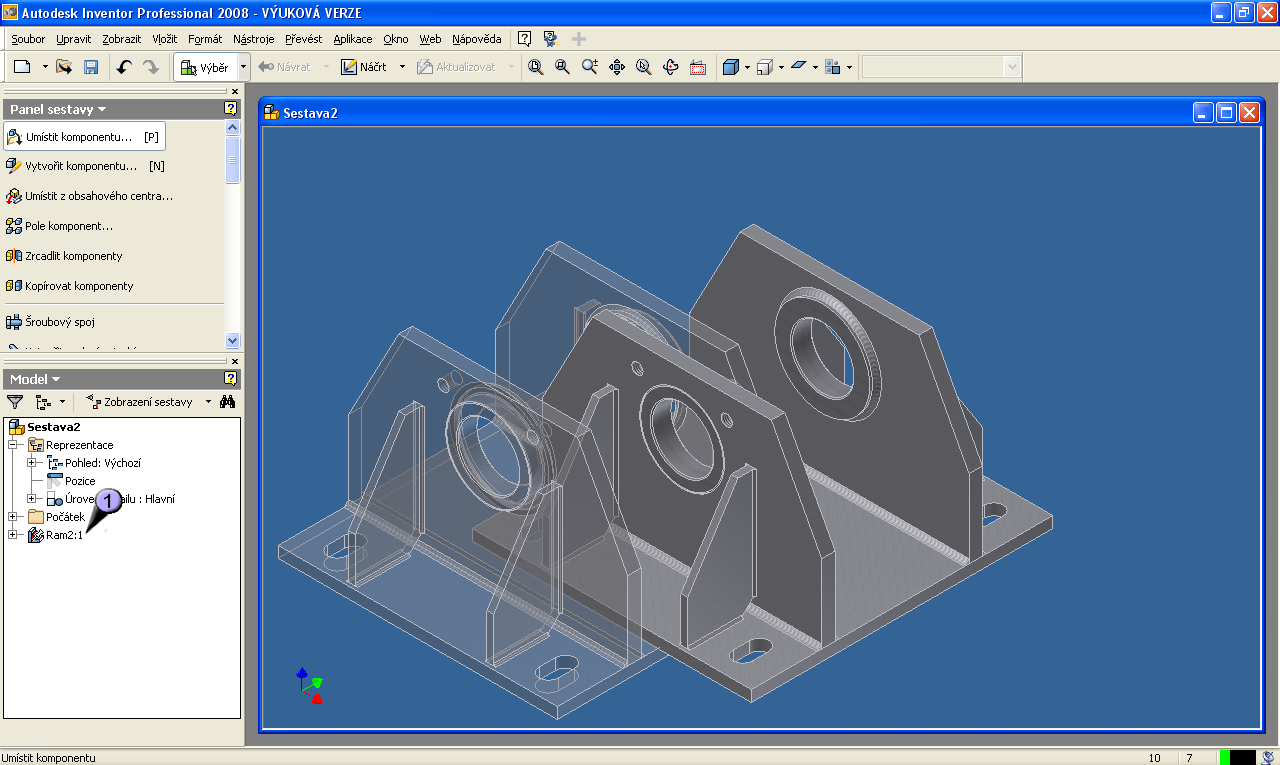Collapse the Reprezentace tree node
The height and width of the screenshot is (765, 1280).
coord(13,445)
